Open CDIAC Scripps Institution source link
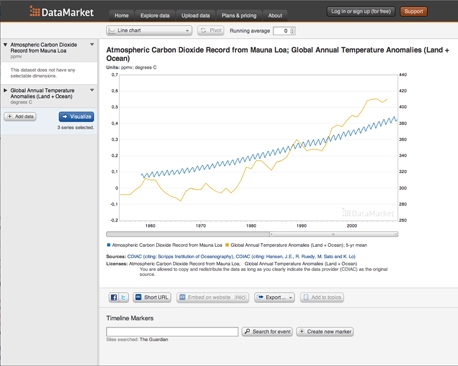The image size is (458, 366). point(180,256)
